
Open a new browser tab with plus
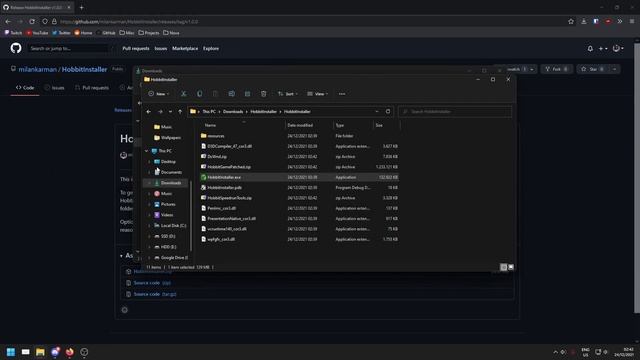tap(82, 7)
